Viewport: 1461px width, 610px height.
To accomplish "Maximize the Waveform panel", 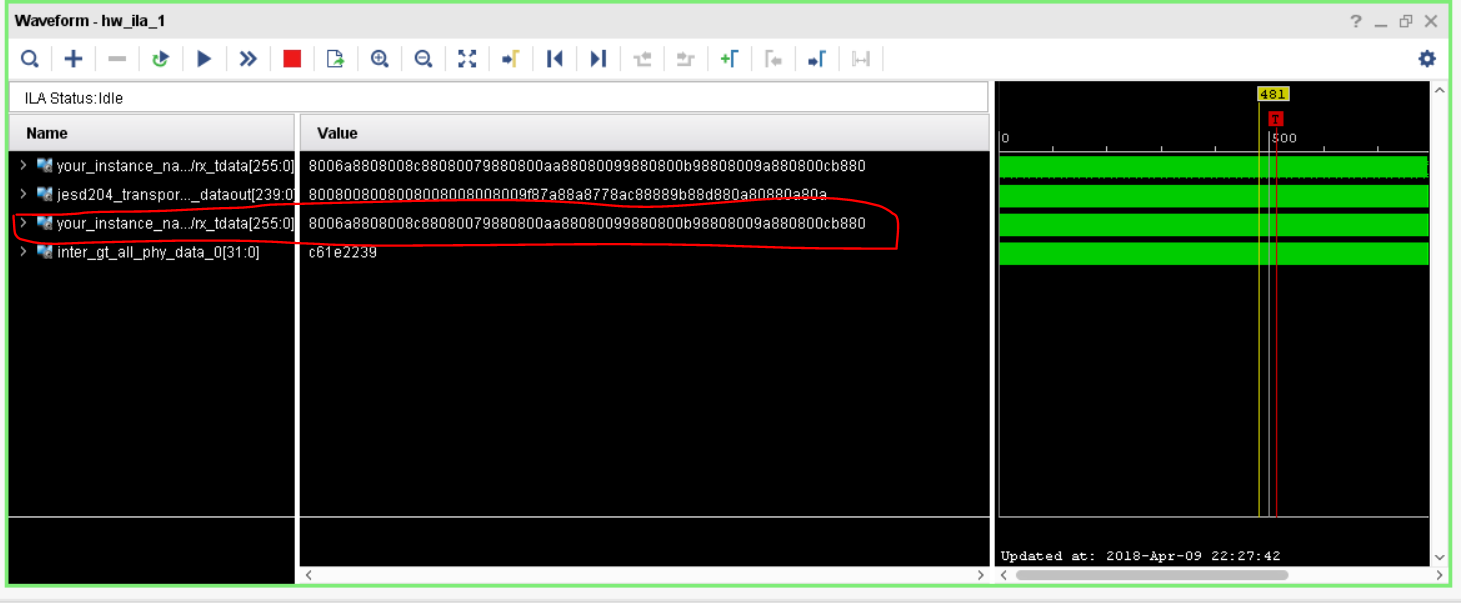I will 1406,21.
